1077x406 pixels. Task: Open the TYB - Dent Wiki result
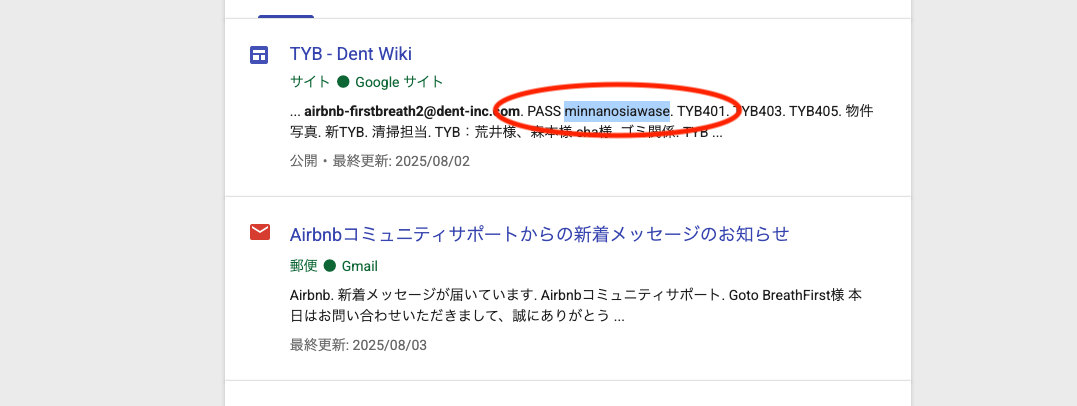click(x=350, y=54)
